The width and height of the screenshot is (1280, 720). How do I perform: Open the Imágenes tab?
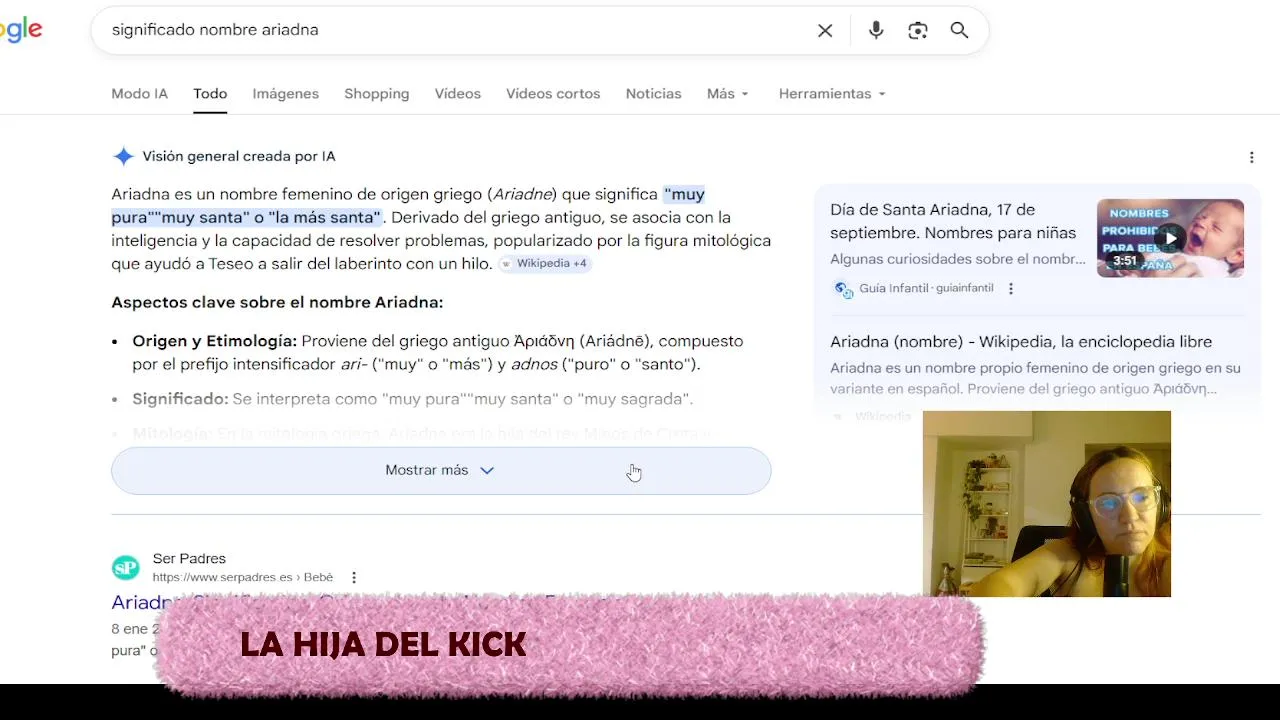coord(285,93)
